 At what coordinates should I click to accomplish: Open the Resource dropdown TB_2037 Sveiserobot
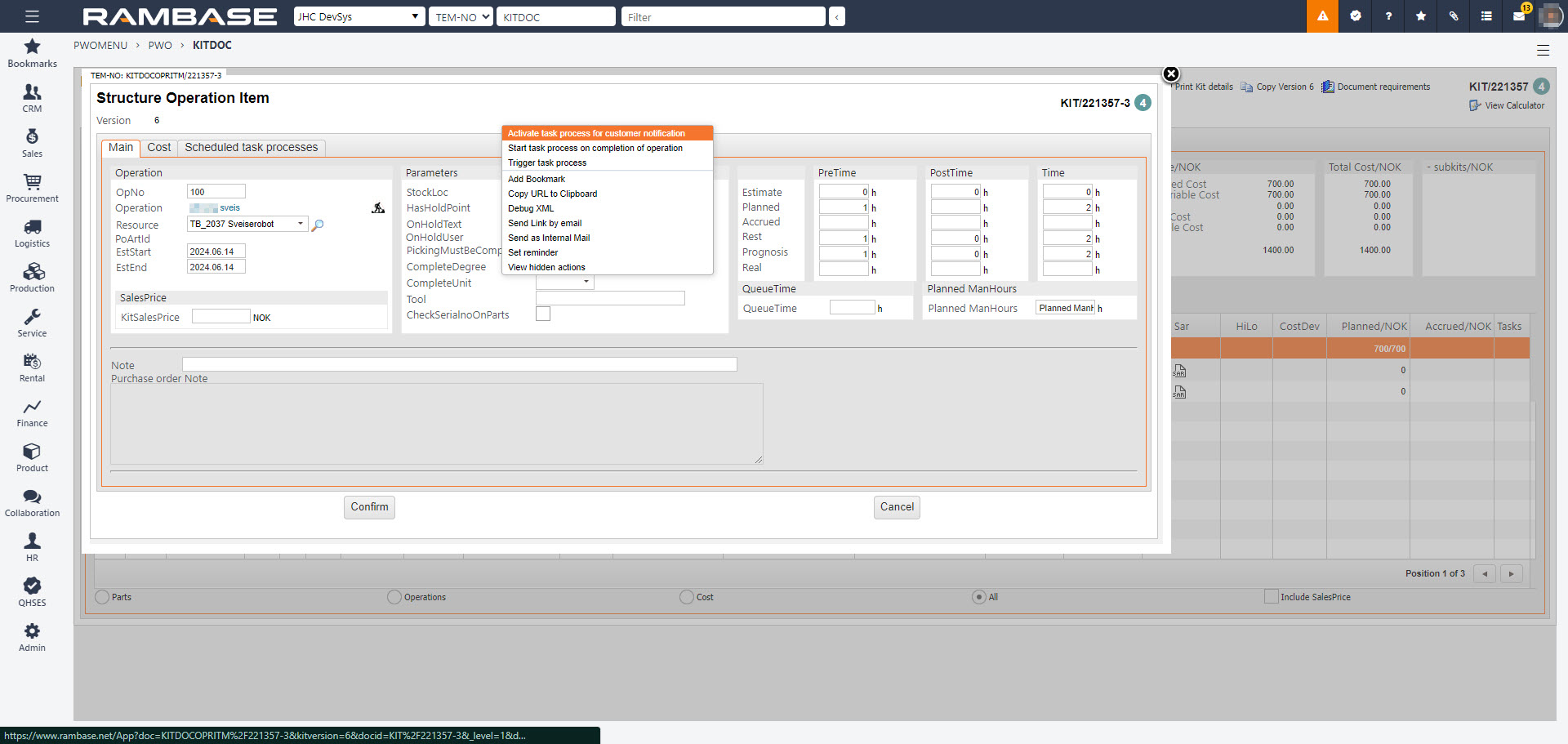click(x=247, y=224)
